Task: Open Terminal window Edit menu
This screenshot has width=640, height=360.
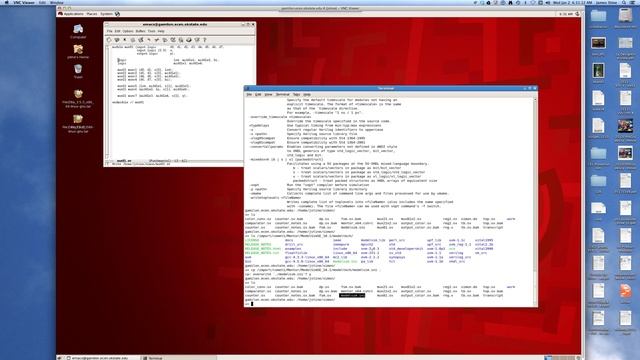Action: pos(258,94)
